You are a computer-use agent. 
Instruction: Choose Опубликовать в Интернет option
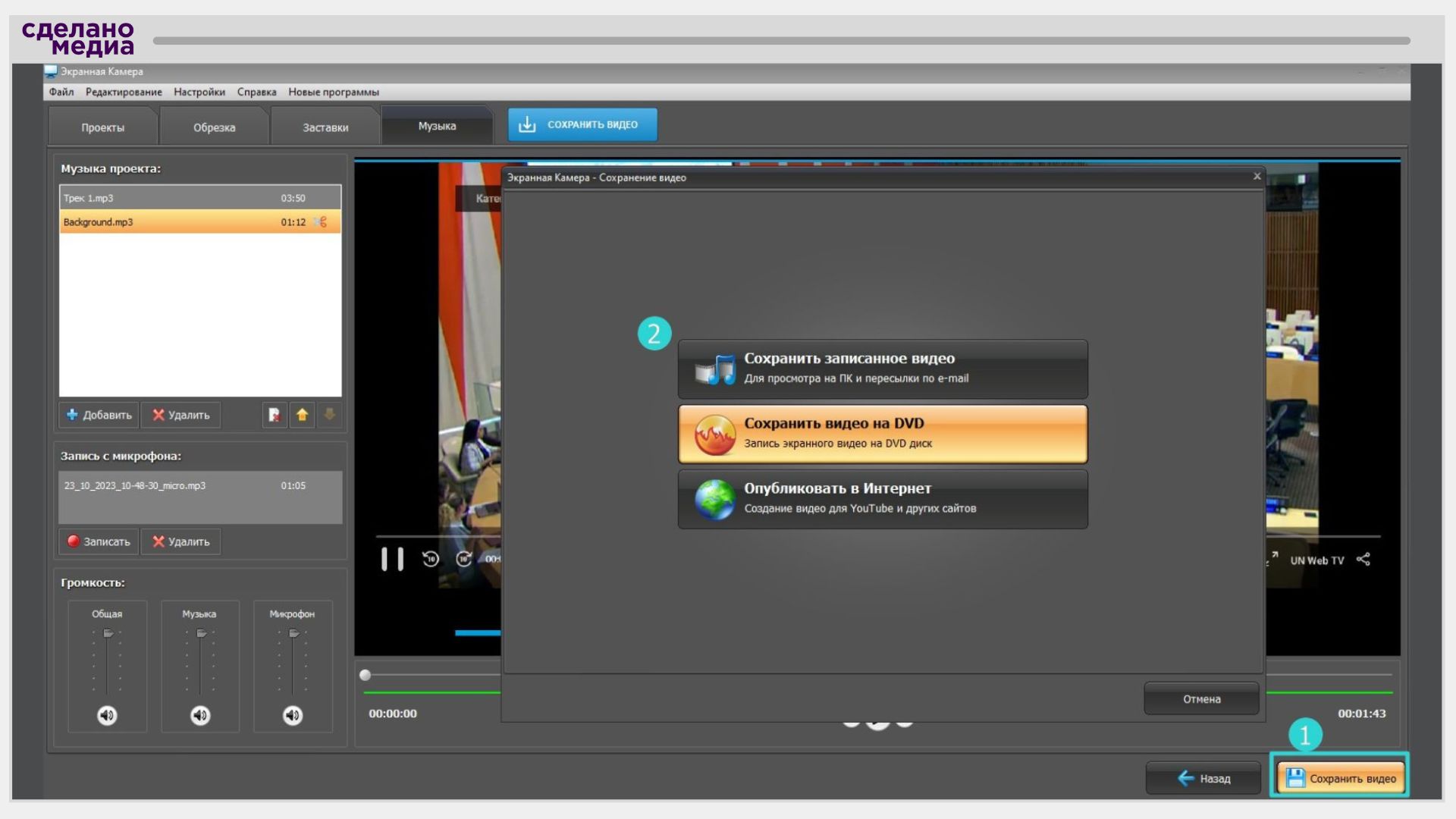click(x=883, y=499)
